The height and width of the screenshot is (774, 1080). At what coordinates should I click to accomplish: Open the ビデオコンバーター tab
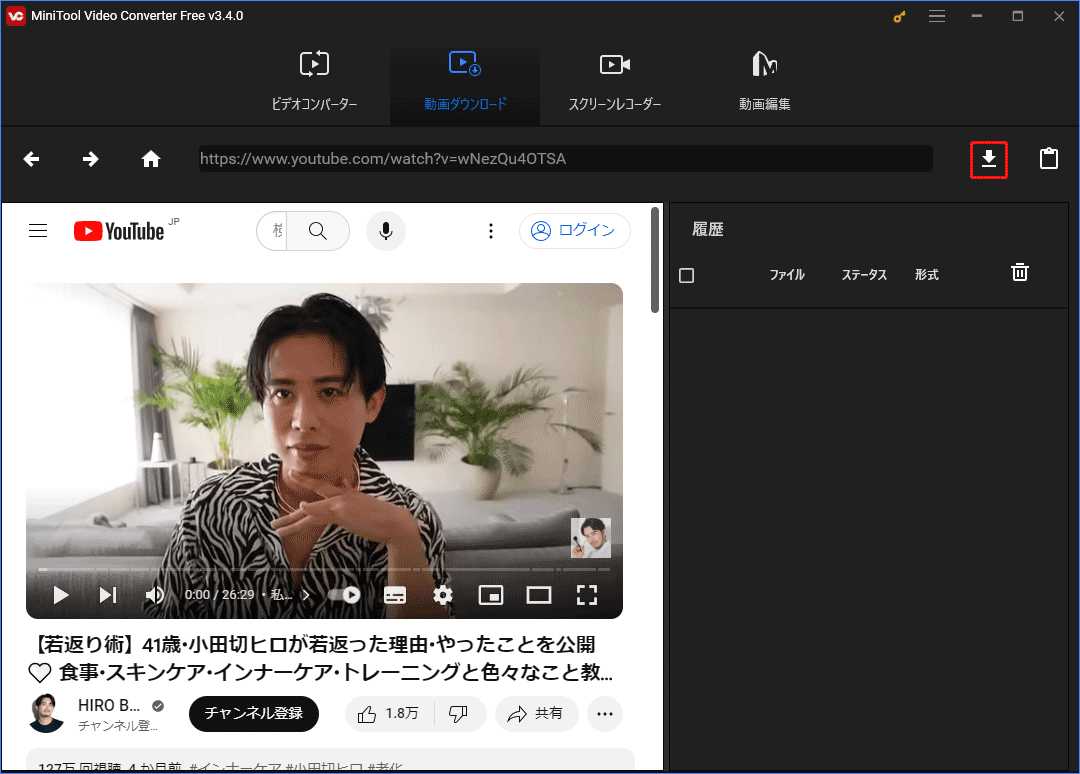(314, 81)
